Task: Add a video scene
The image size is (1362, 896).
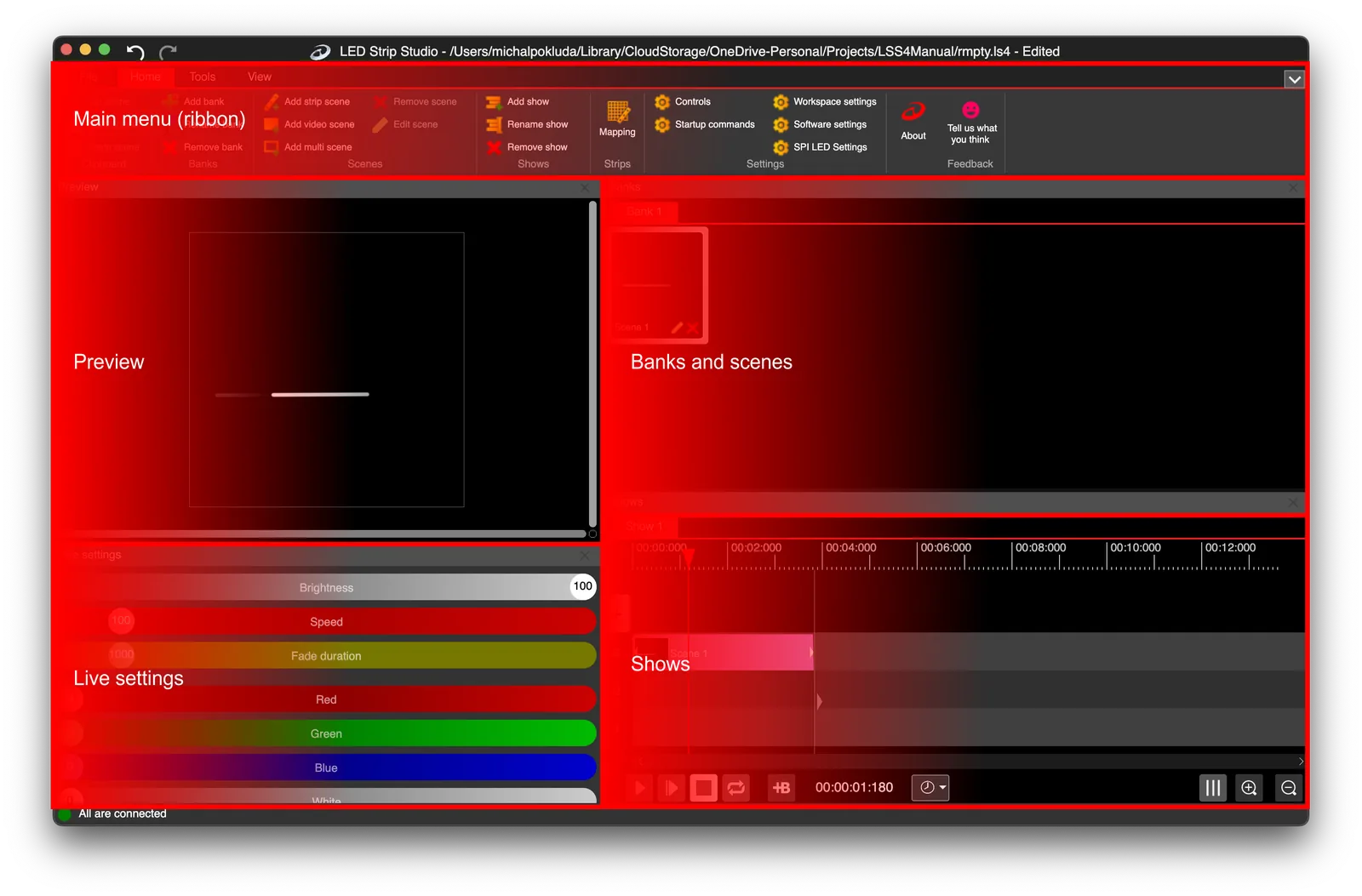Action: (x=310, y=124)
